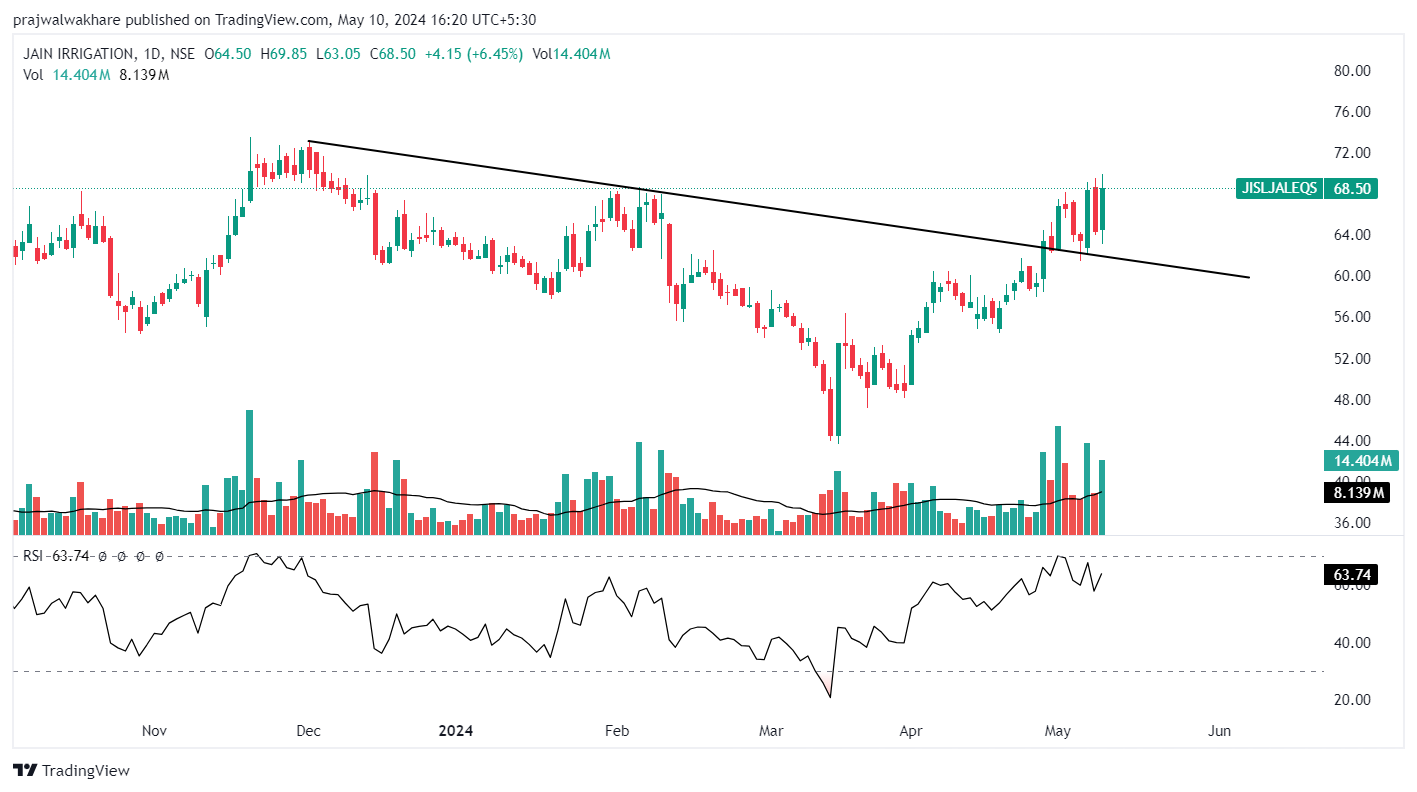Screen dimensions: 1417x792
Task: Click the +4.15 (+6.45%) change value
Action: point(474,54)
